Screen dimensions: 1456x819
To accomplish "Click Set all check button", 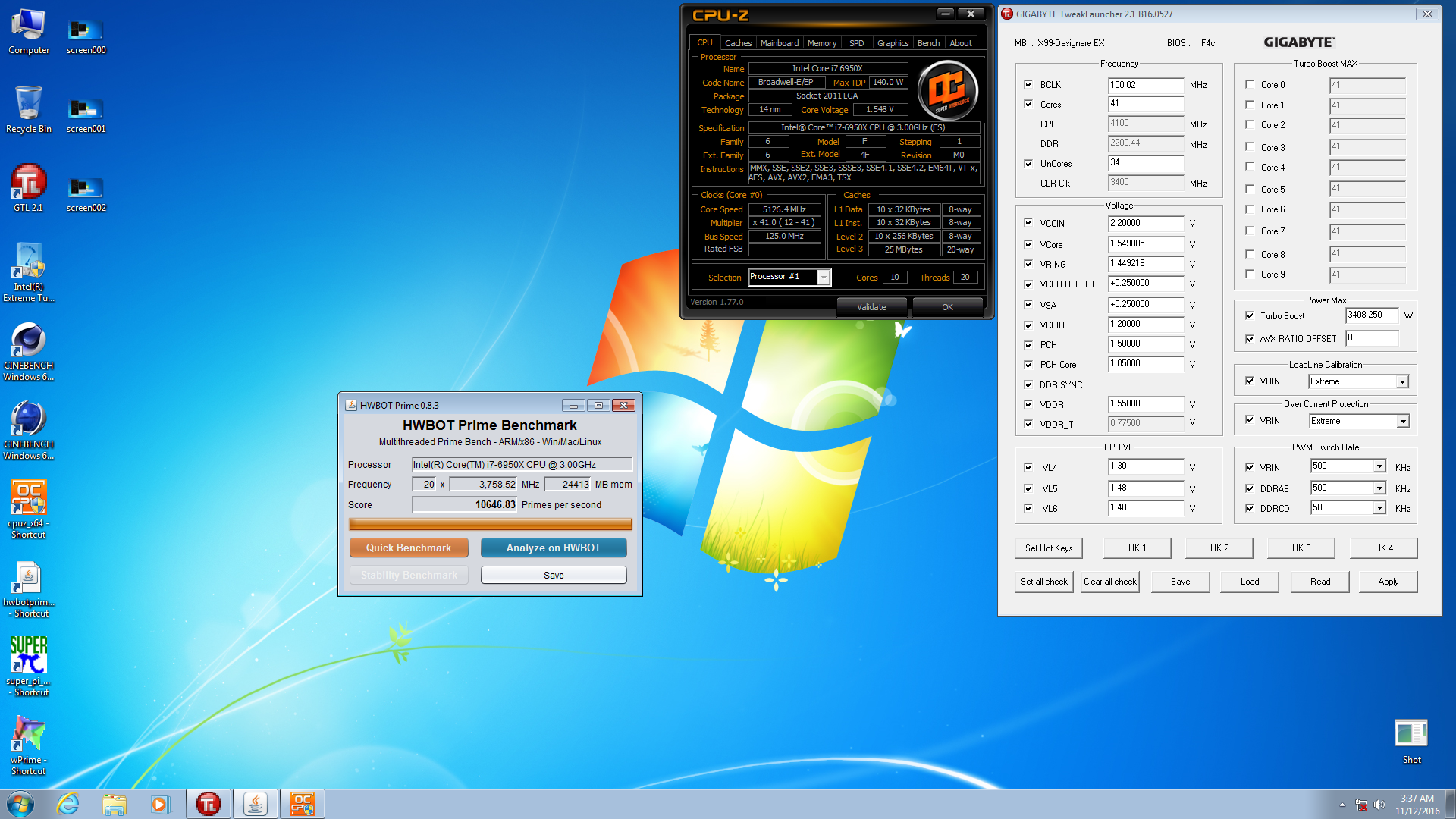I will 1043,582.
